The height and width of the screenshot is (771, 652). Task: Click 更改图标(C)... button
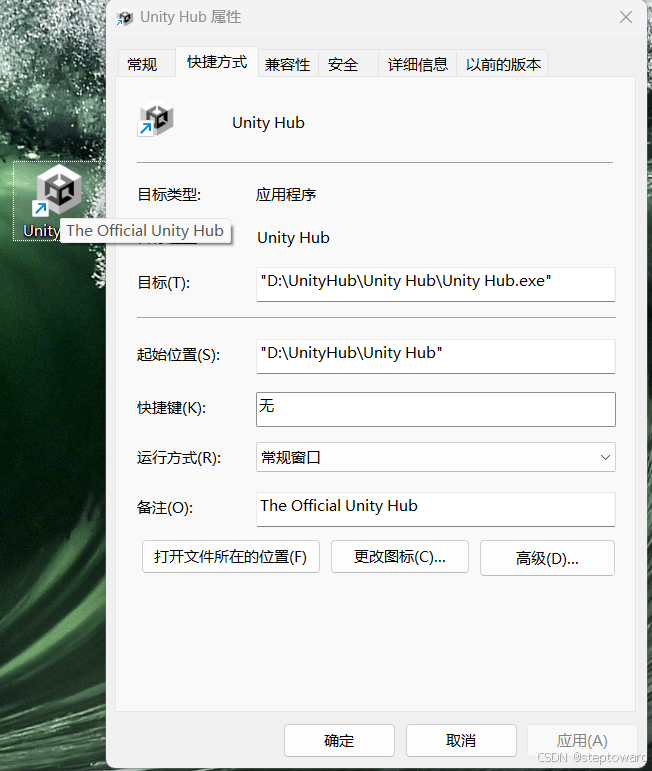pos(400,557)
